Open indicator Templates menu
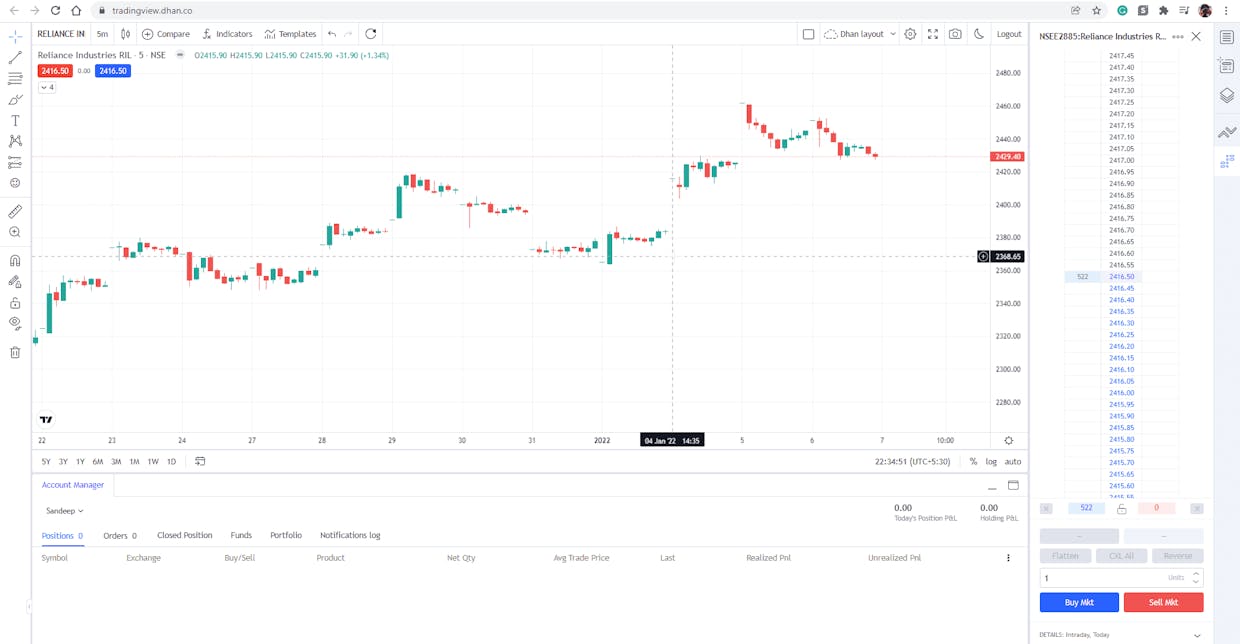This screenshot has height=644, width=1240. [290, 34]
